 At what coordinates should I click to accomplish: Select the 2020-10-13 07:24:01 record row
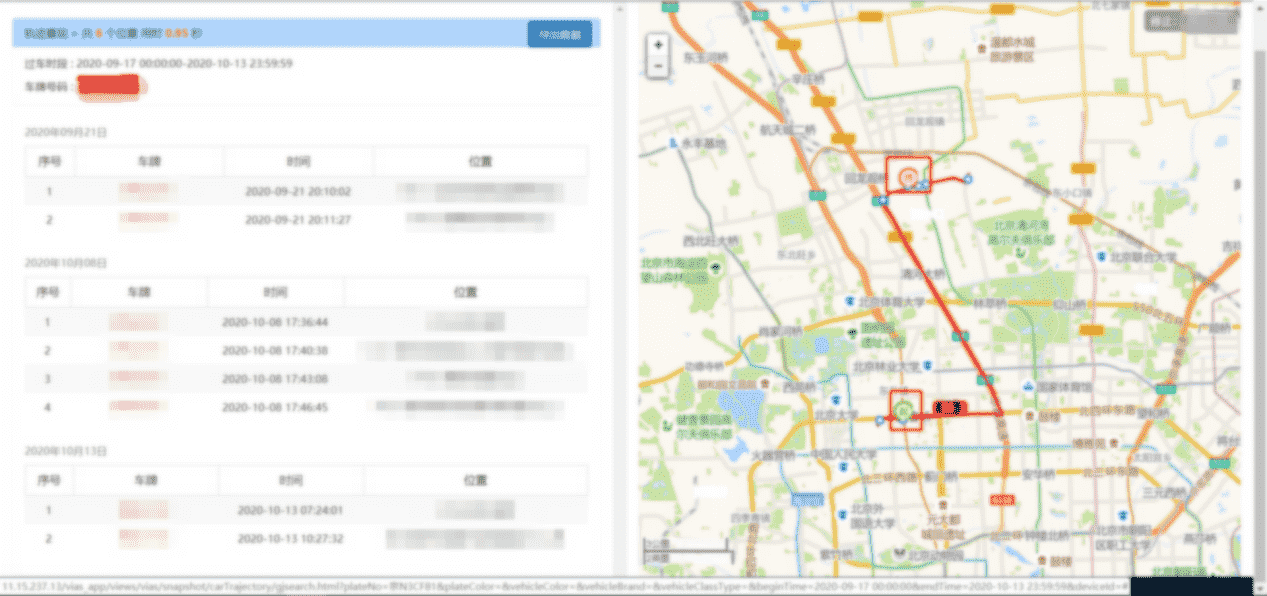pos(290,510)
